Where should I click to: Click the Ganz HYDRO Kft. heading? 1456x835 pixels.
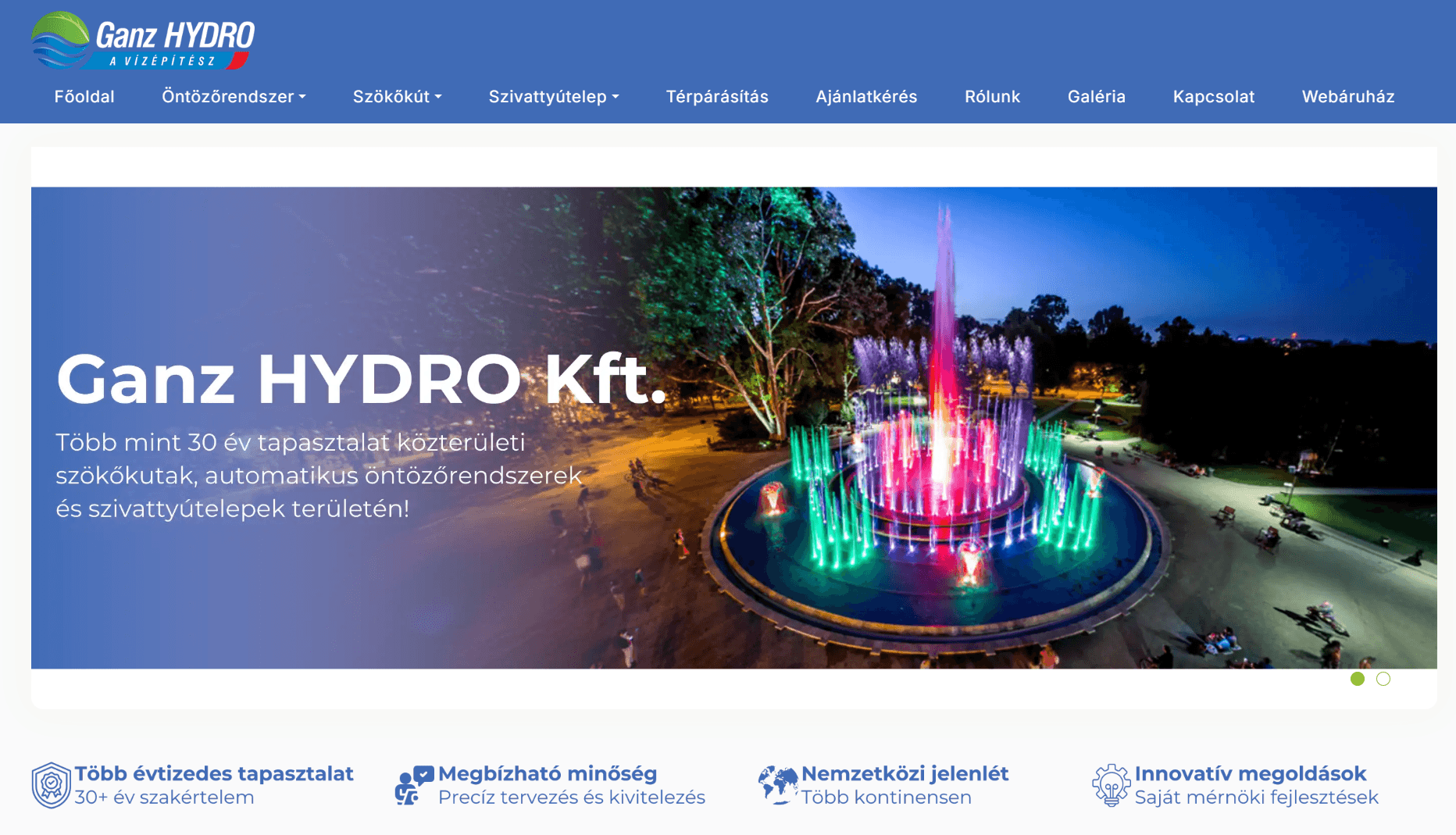[361, 379]
